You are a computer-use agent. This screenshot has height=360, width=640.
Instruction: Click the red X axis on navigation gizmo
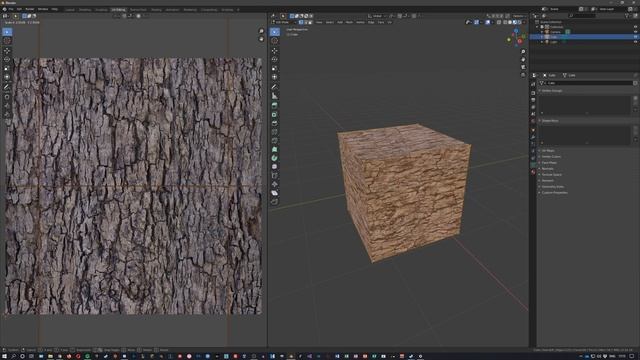520,42
